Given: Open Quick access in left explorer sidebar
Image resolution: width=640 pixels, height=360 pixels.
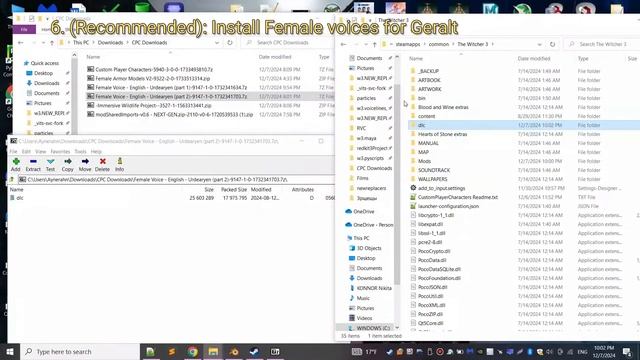Looking at the screenshot, I should (x=44, y=63).
